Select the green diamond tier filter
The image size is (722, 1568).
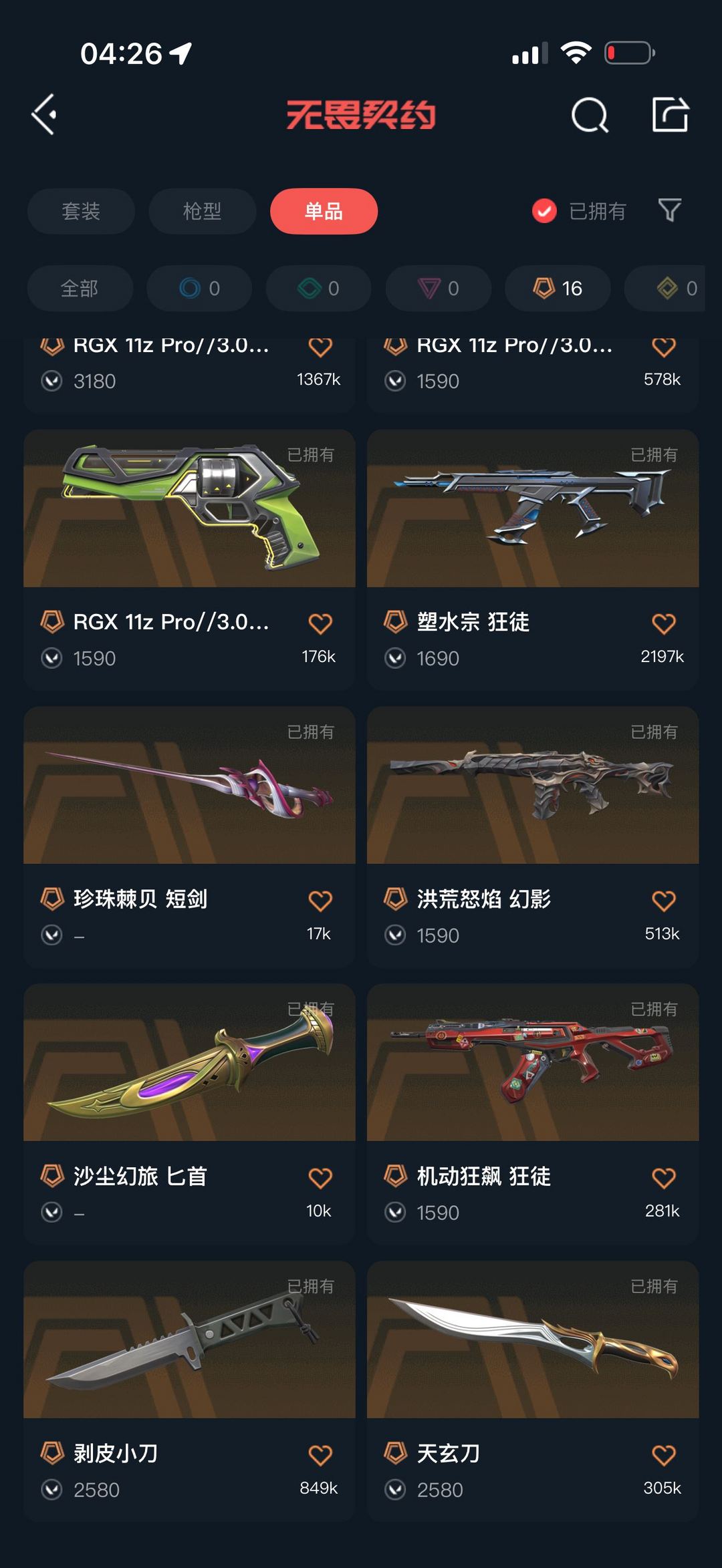[319, 289]
